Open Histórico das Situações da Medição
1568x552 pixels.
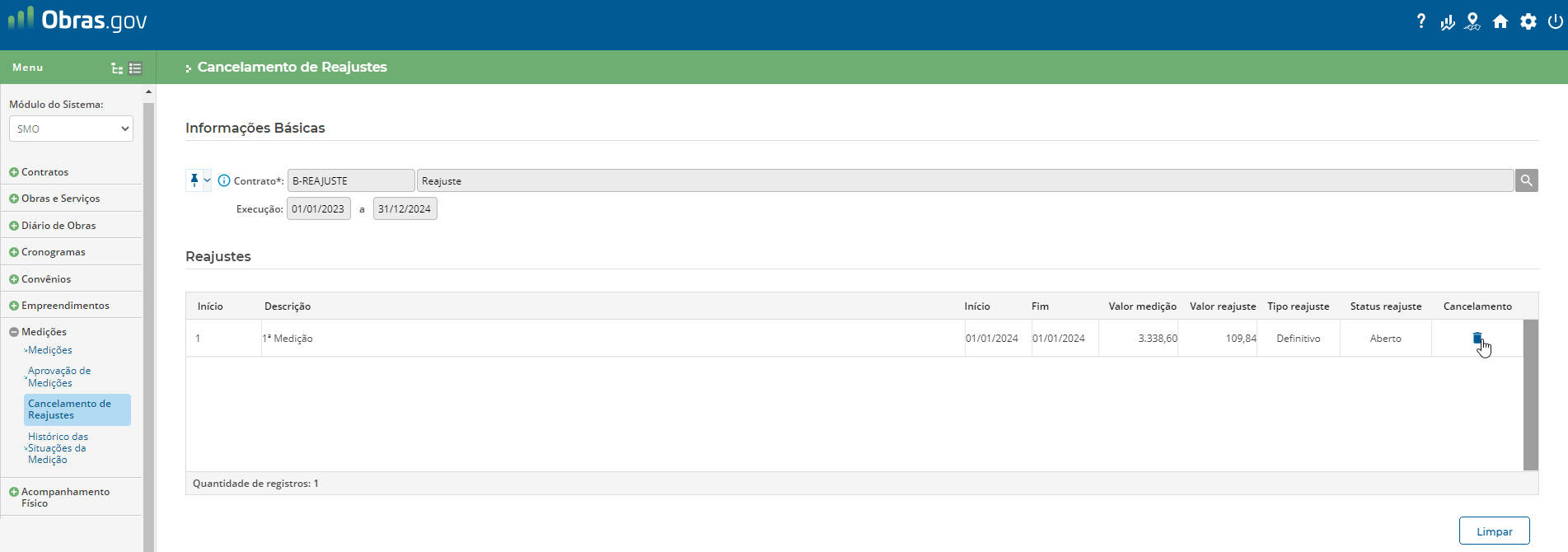(58, 448)
